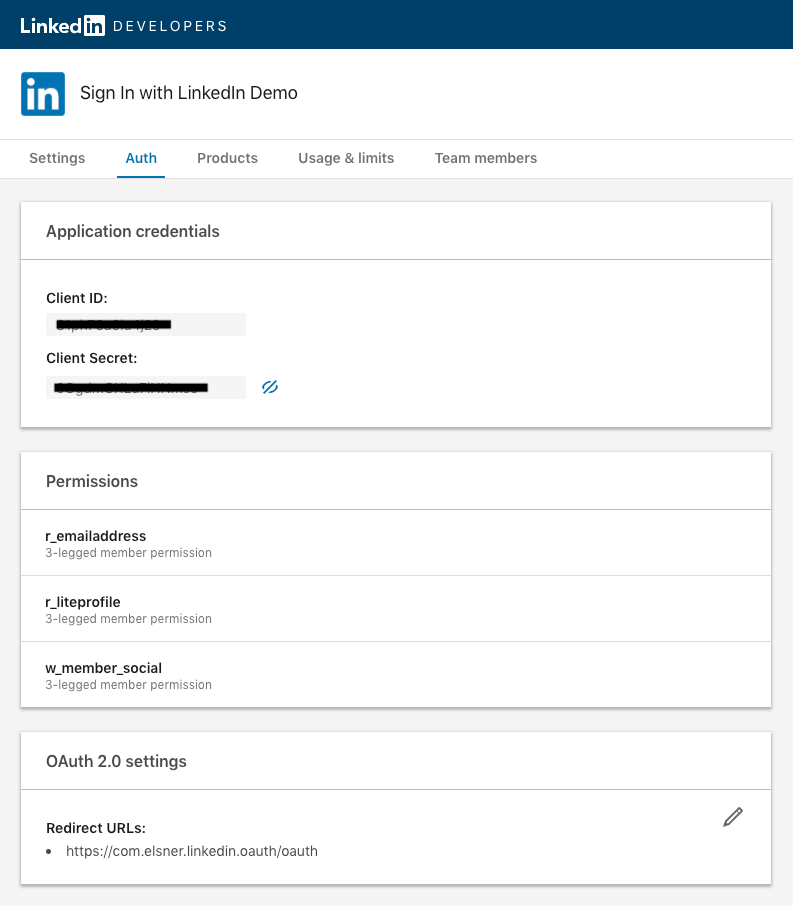Click the Sign In with LinkedIn Demo title
This screenshot has width=793, height=906.
[x=189, y=93]
